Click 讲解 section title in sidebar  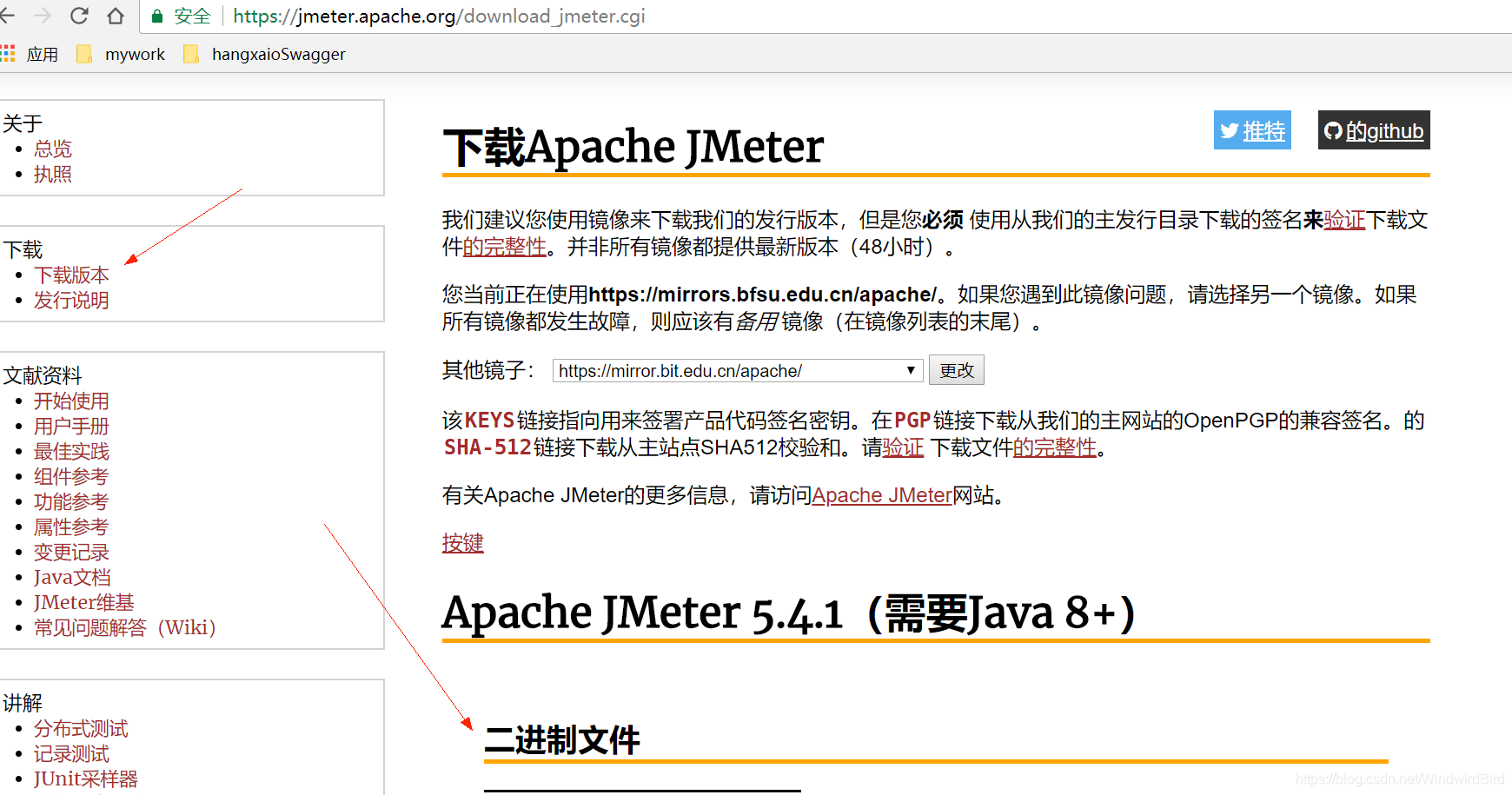(x=23, y=703)
